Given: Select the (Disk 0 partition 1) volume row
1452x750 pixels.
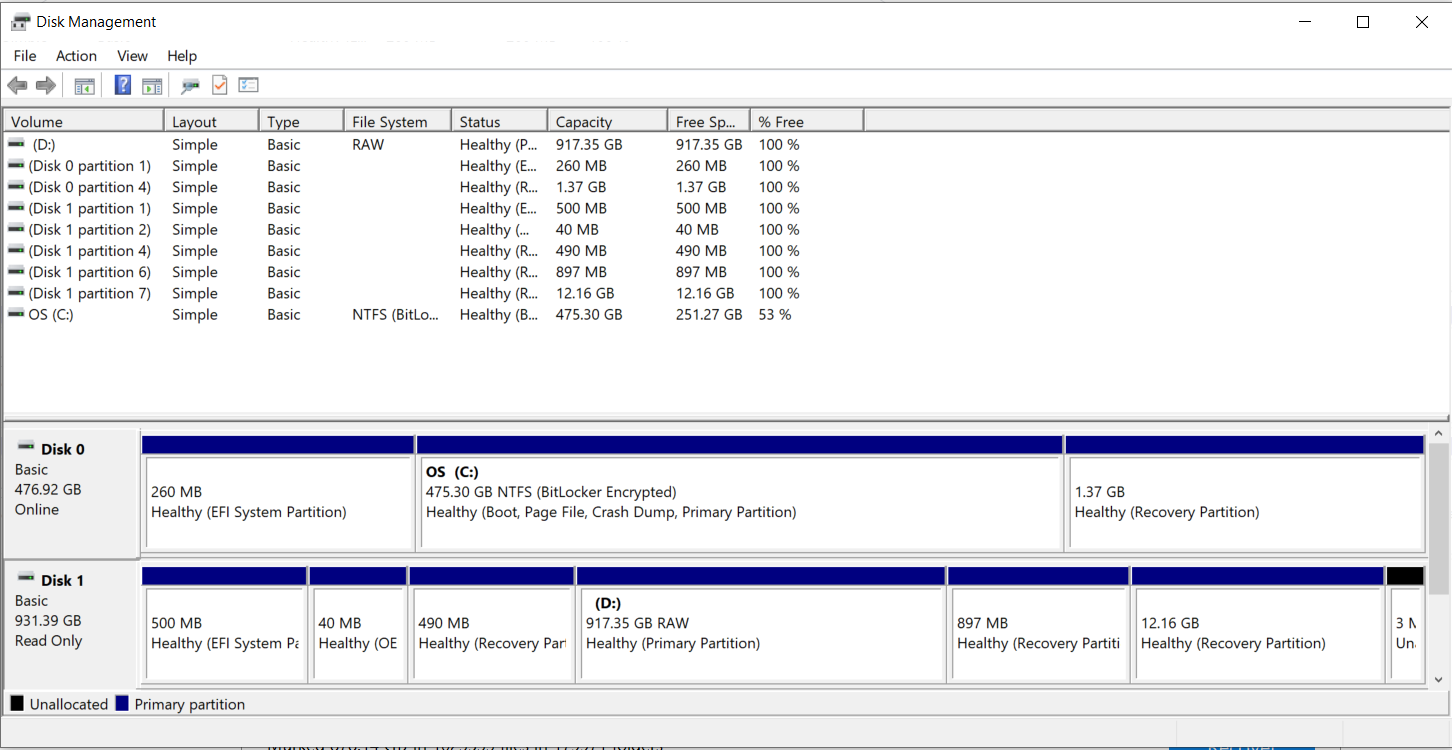Looking at the screenshot, I should pyautogui.click(x=433, y=166).
